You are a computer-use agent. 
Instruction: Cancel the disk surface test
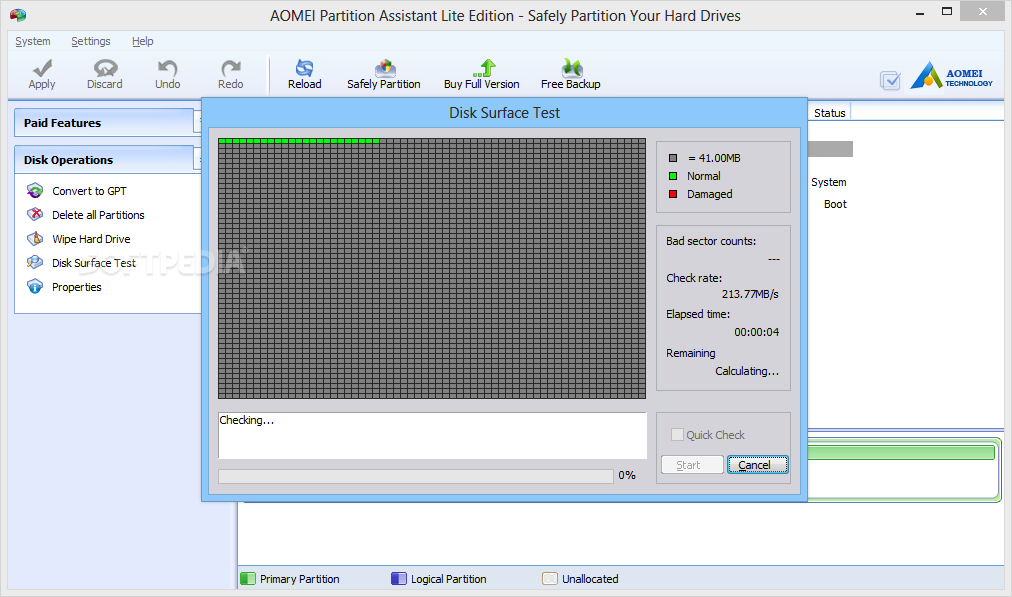[758, 465]
